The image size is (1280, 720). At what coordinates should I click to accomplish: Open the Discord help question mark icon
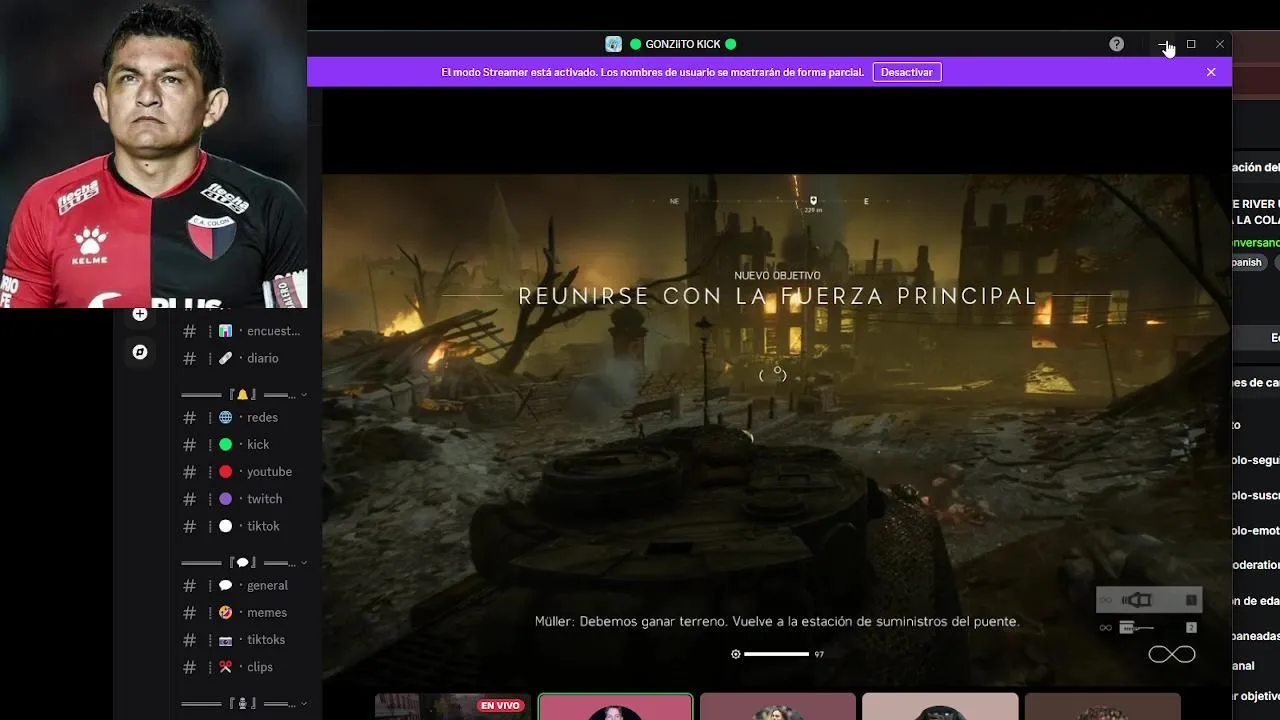1116,44
